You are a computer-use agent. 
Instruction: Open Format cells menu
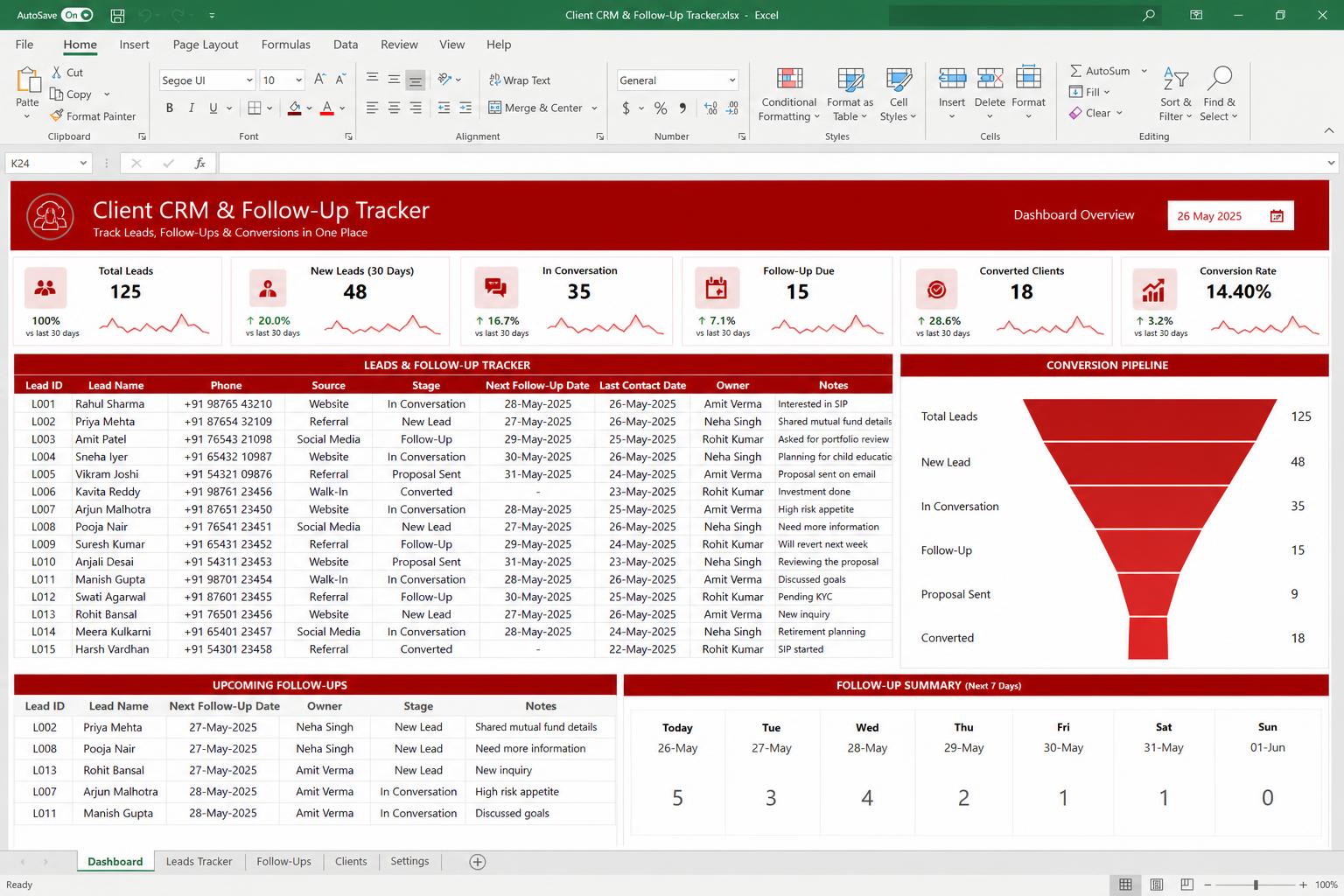(x=1028, y=94)
